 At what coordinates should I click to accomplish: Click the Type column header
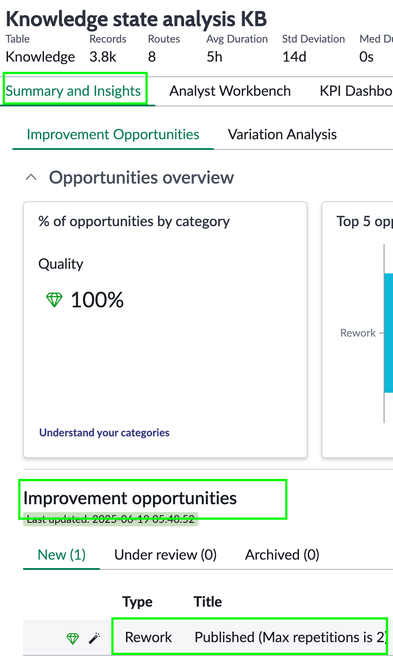tap(137, 602)
